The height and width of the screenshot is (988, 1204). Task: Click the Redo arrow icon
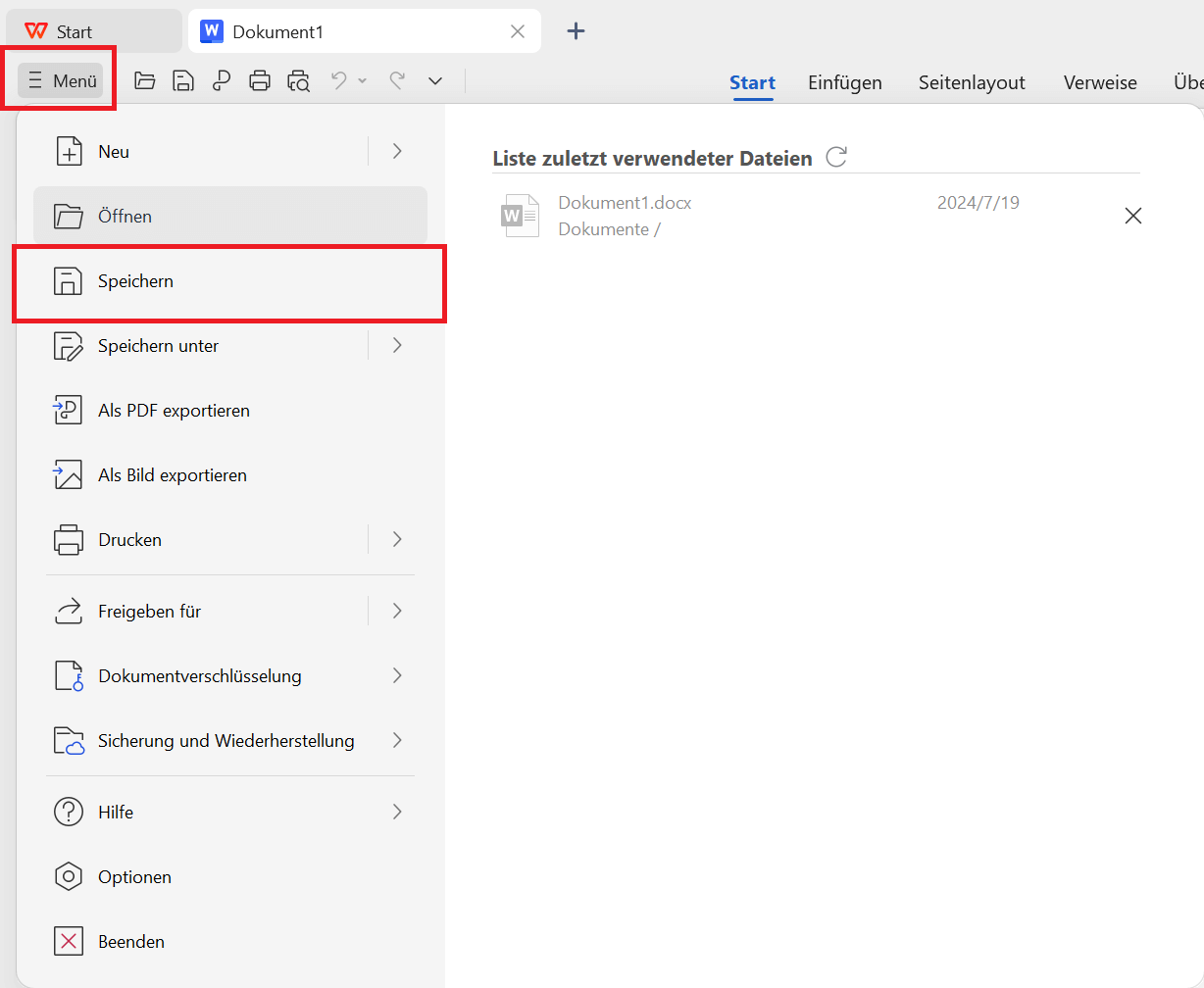click(396, 80)
